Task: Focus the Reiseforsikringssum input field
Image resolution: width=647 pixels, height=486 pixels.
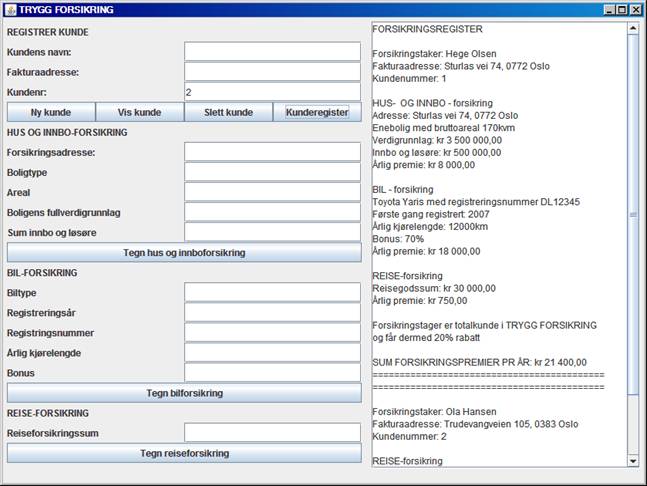Action: (x=272, y=433)
